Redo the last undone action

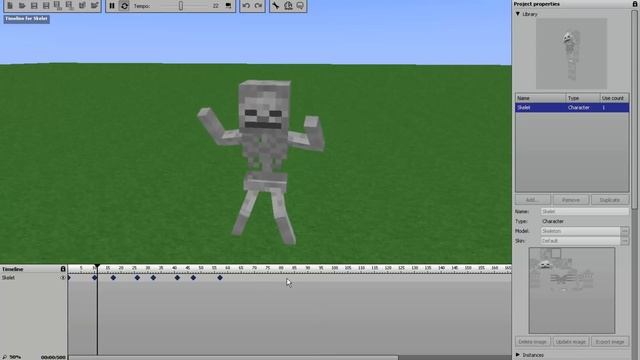pos(258,6)
